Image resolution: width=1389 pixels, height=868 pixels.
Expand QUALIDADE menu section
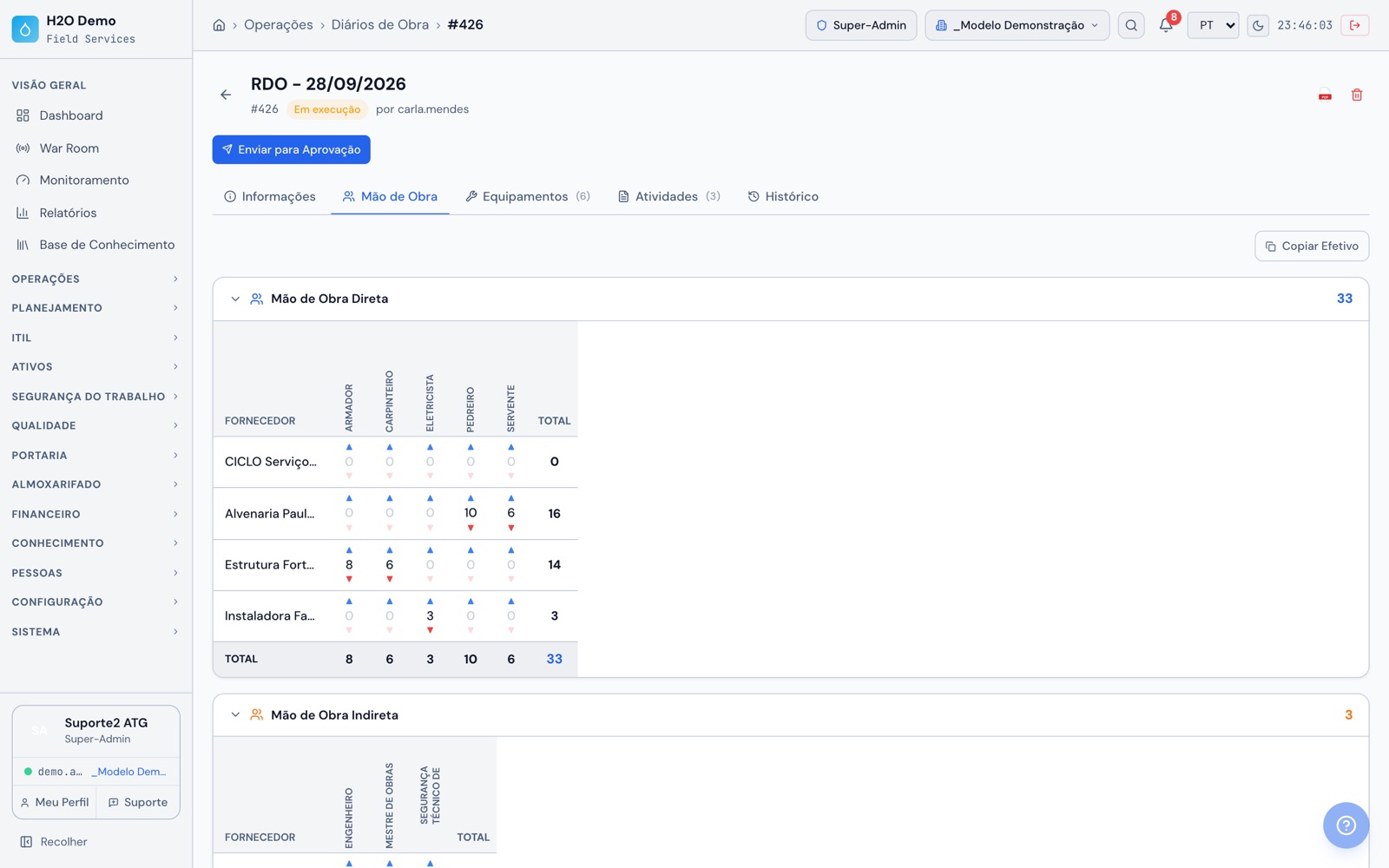tap(95, 425)
